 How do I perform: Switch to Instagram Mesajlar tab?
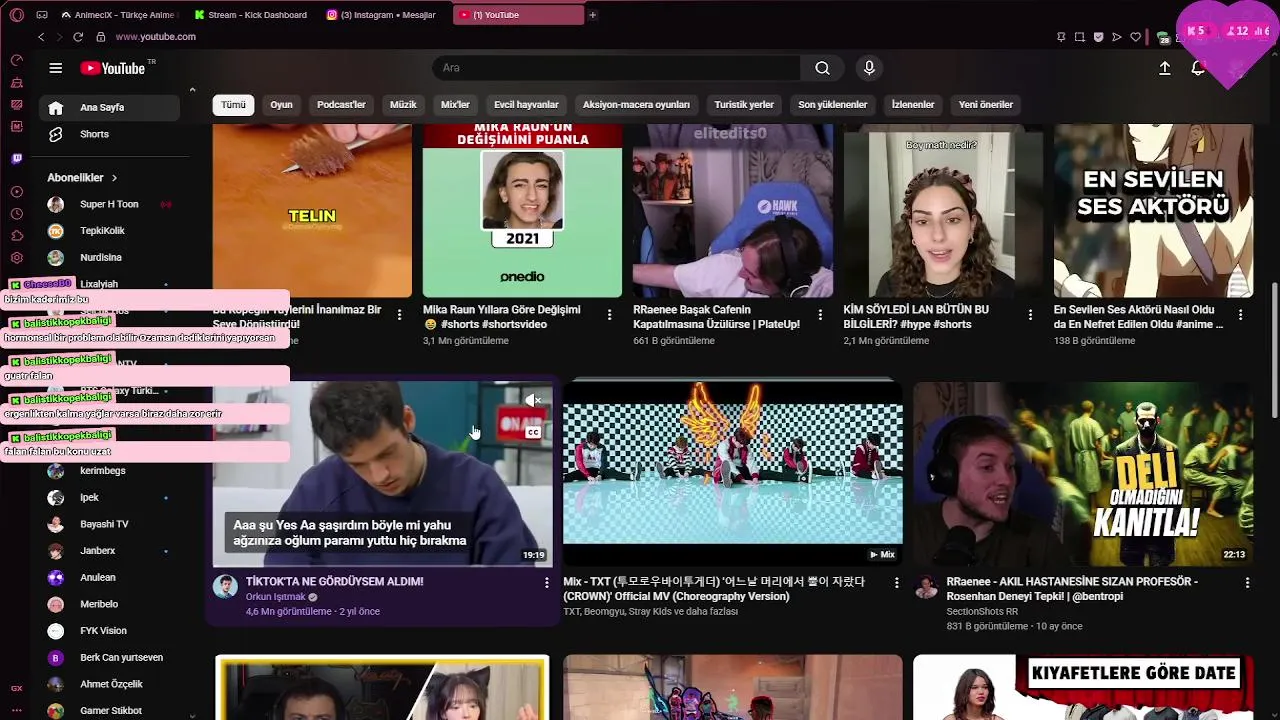point(382,15)
